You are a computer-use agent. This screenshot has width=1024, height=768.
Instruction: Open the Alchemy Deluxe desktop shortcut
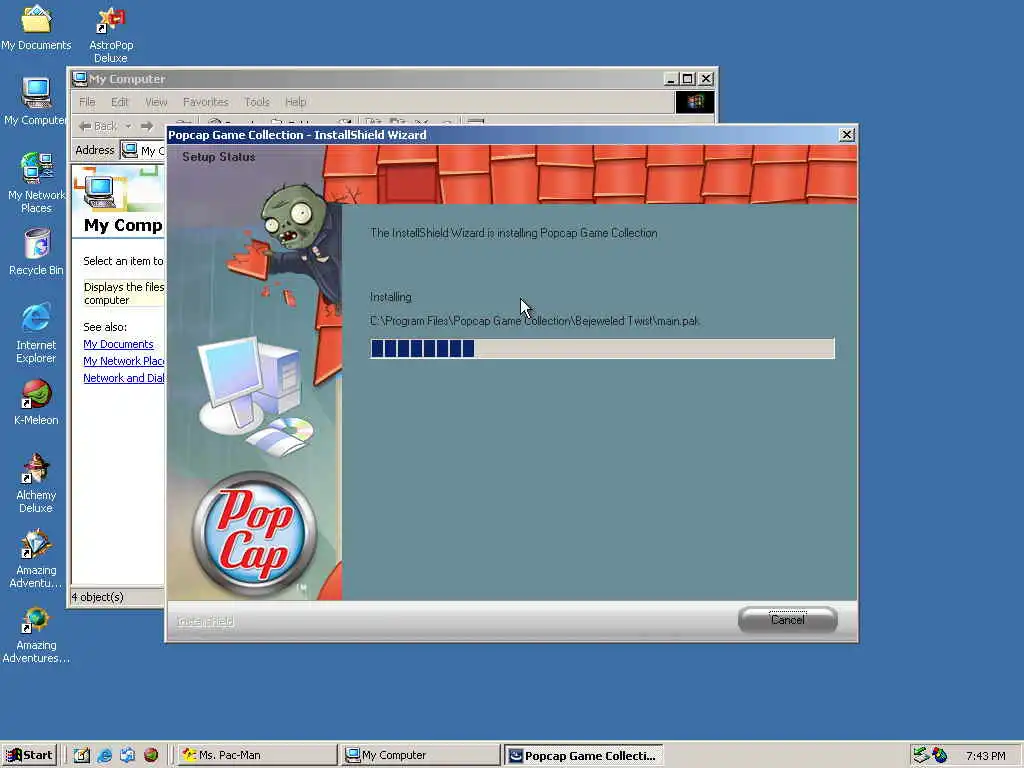(x=36, y=483)
